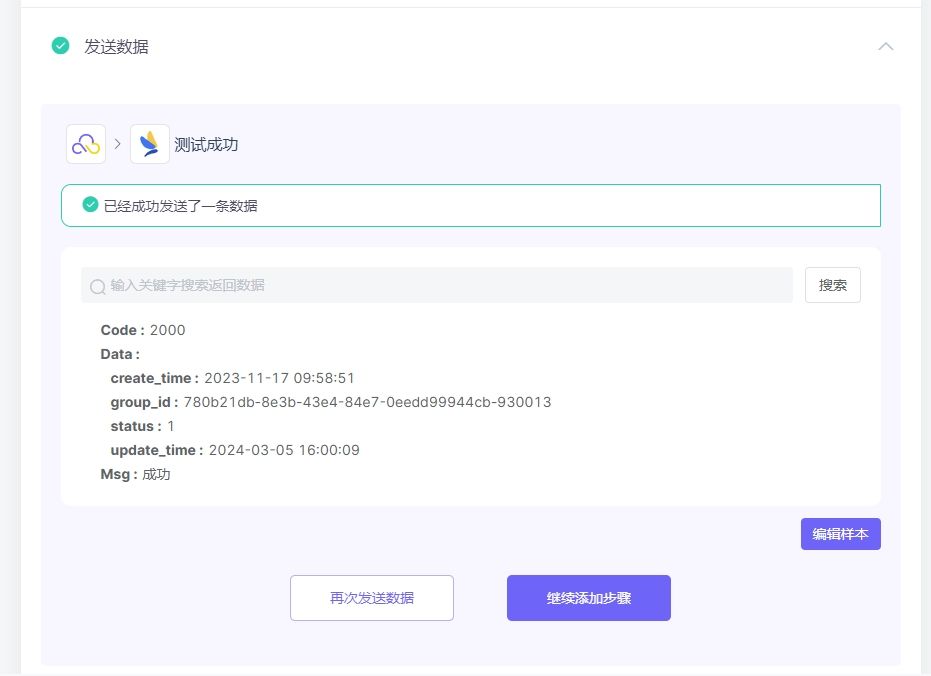
Task: Select the 发送数据 section title
Action: (116, 46)
